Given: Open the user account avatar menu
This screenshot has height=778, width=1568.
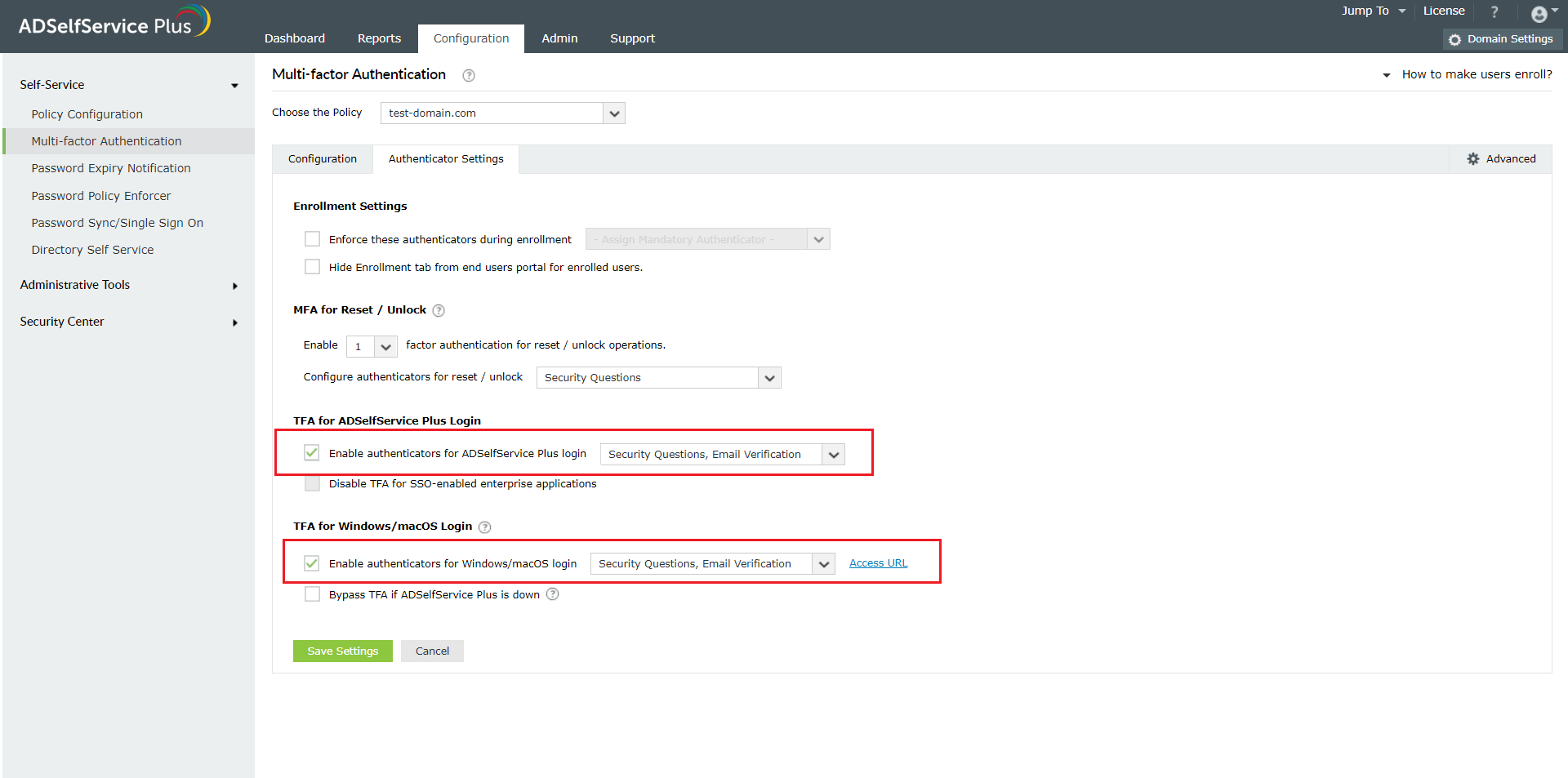Looking at the screenshot, I should pos(1543,13).
